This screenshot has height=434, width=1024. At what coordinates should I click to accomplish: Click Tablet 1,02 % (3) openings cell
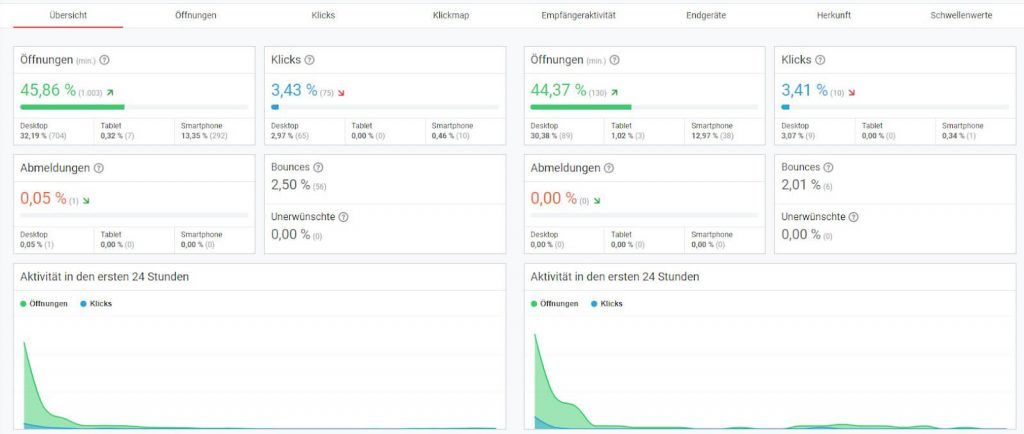pyautogui.click(x=645, y=131)
